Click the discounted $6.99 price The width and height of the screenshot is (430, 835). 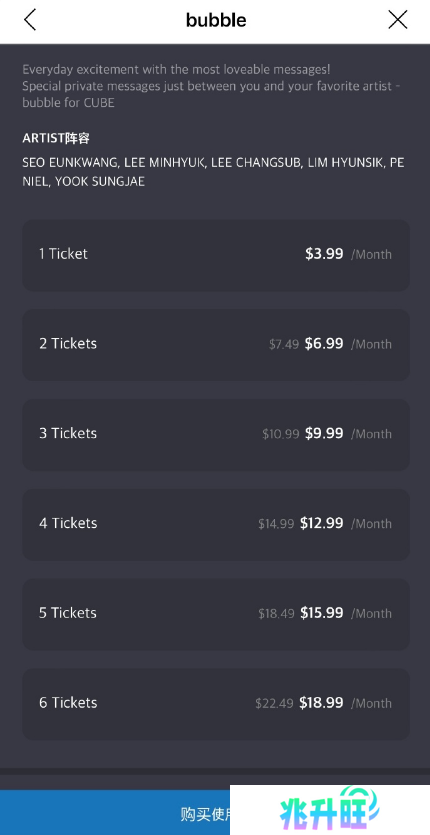324,343
